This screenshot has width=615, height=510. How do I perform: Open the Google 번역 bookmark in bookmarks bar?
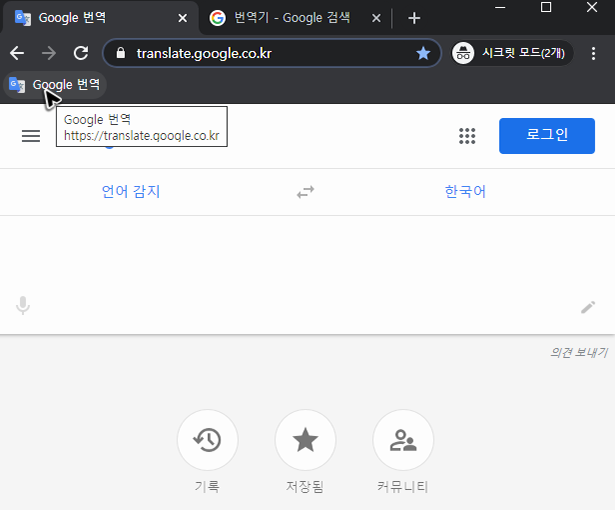[55, 85]
